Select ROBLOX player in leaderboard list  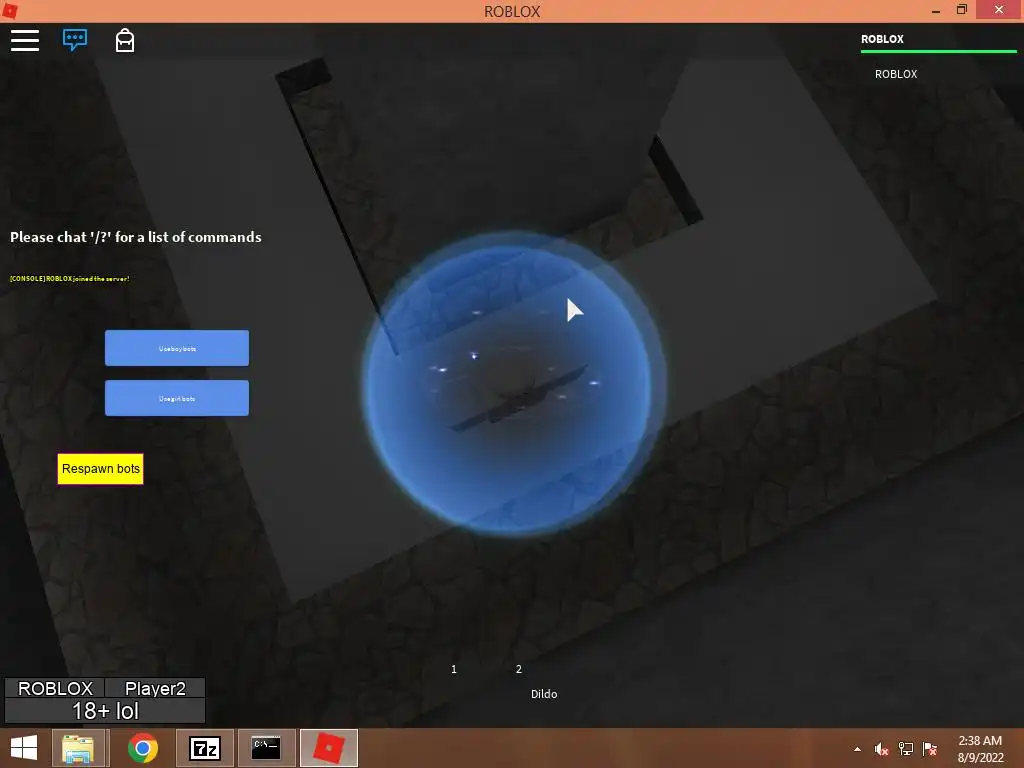(x=896, y=74)
